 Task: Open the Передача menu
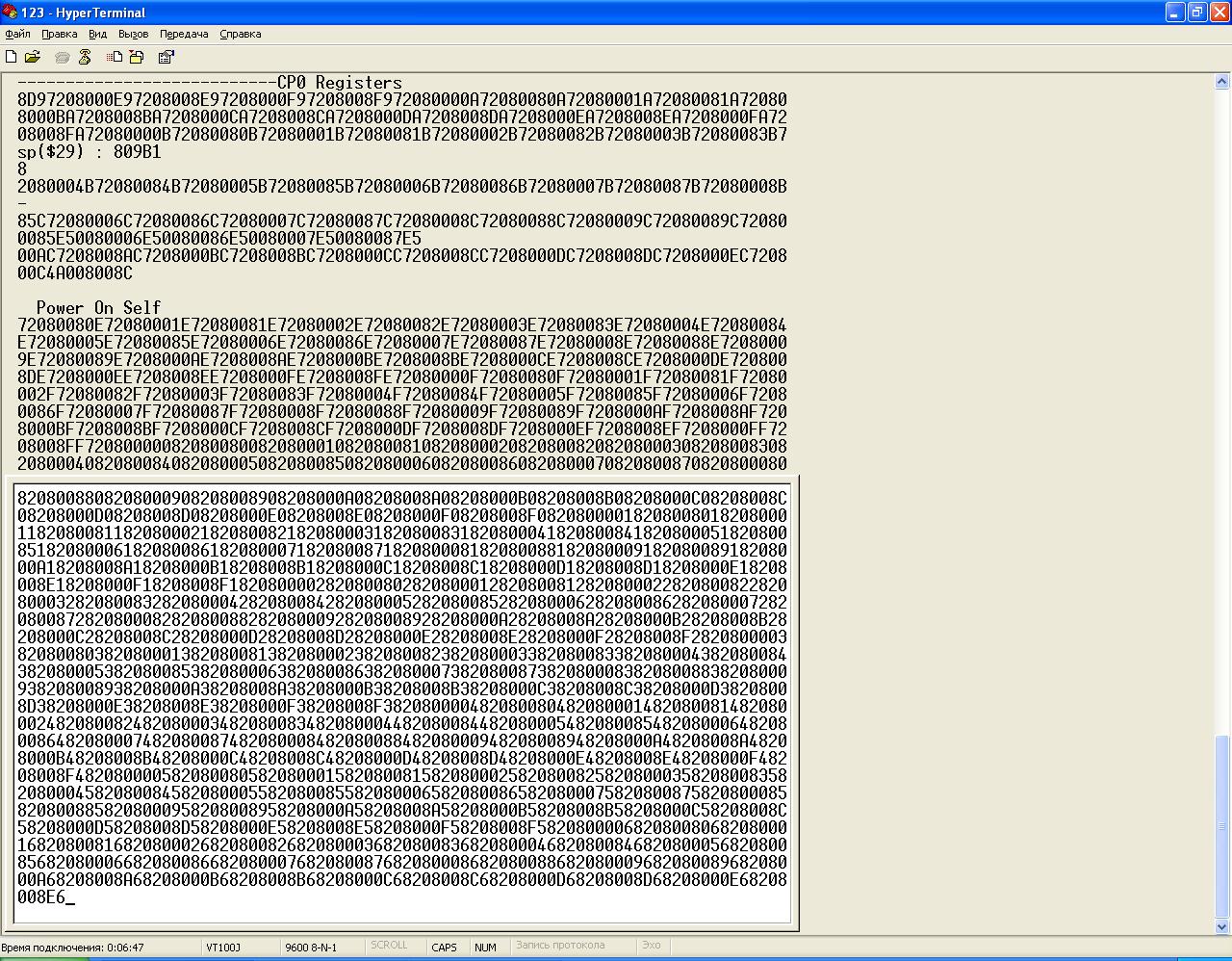pyautogui.click(x=184, y=34)
